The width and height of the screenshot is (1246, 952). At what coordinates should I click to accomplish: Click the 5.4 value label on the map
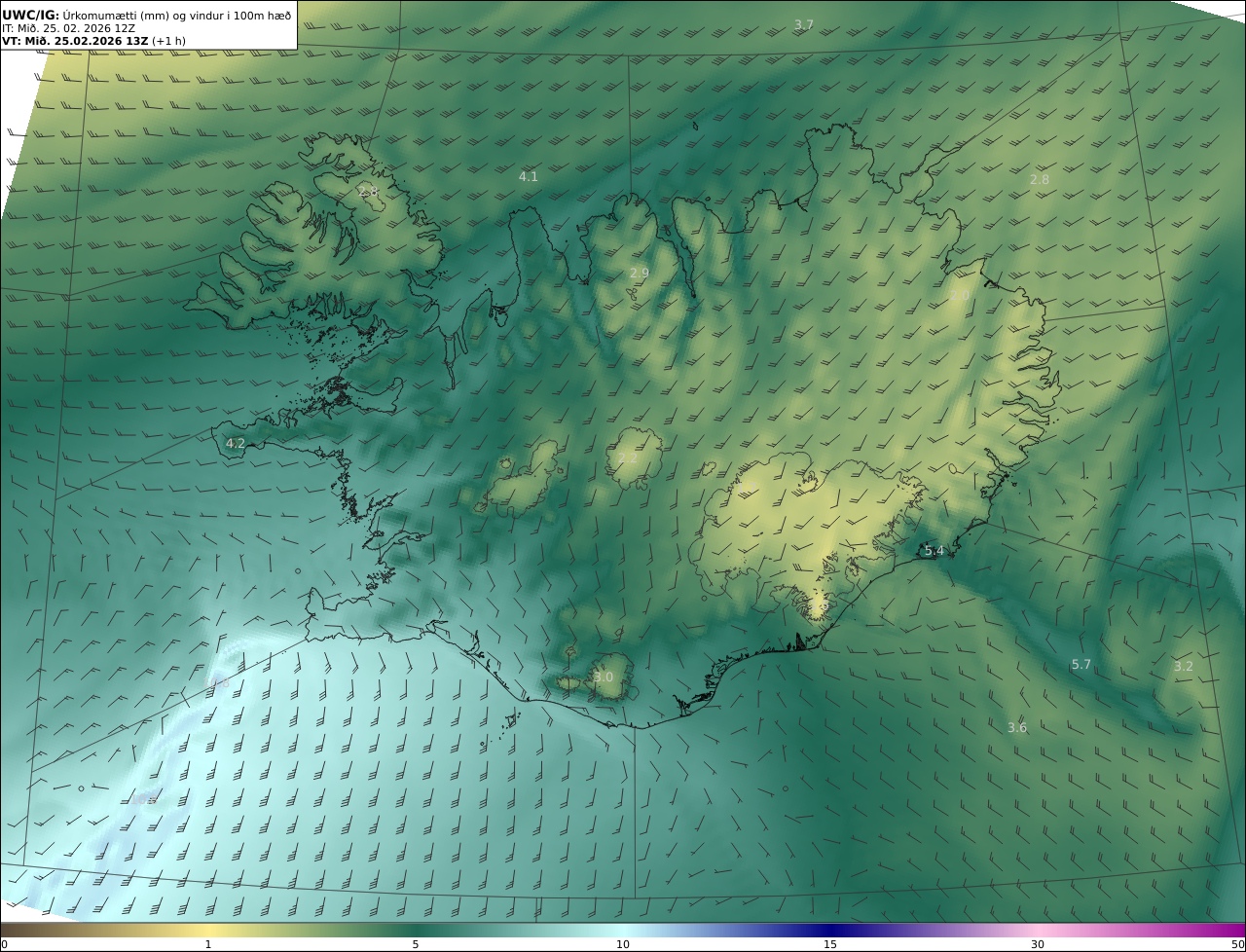pos(934,551)
